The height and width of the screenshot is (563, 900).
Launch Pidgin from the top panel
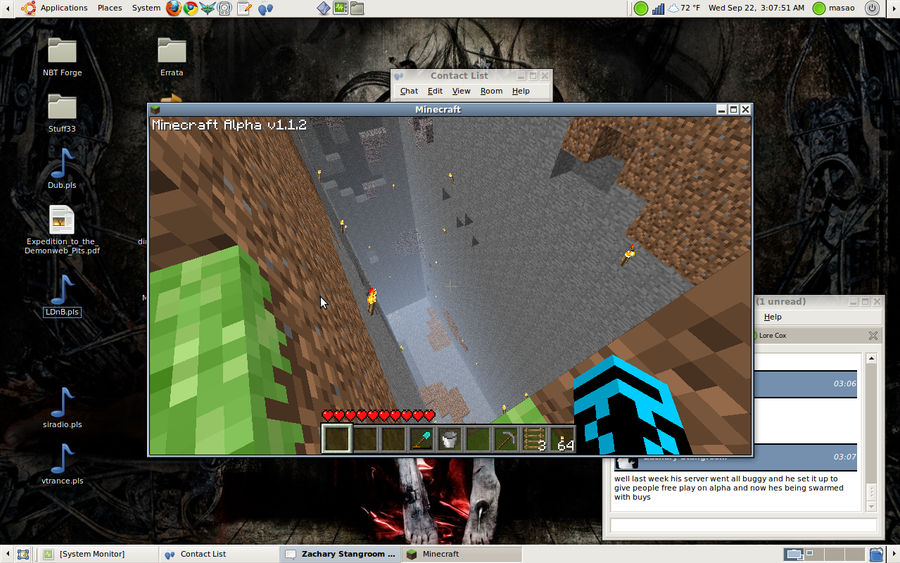[x=265, y=8]
